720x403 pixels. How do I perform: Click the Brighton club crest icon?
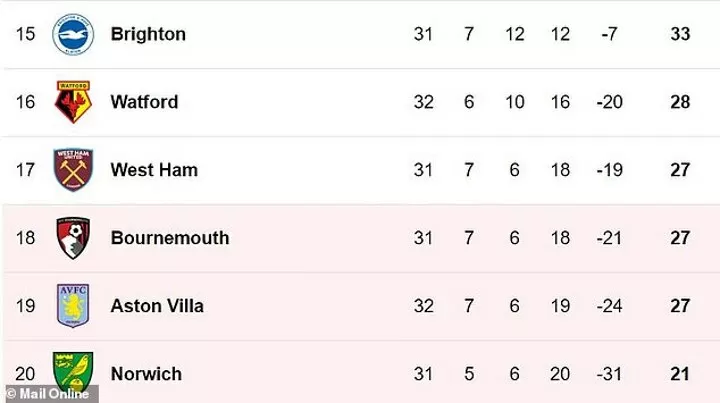pos(73,34)
